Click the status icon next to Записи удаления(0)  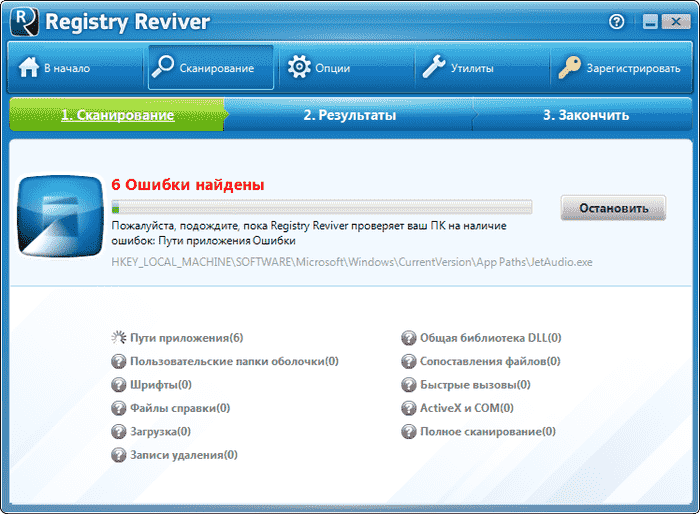pos(120,455)
